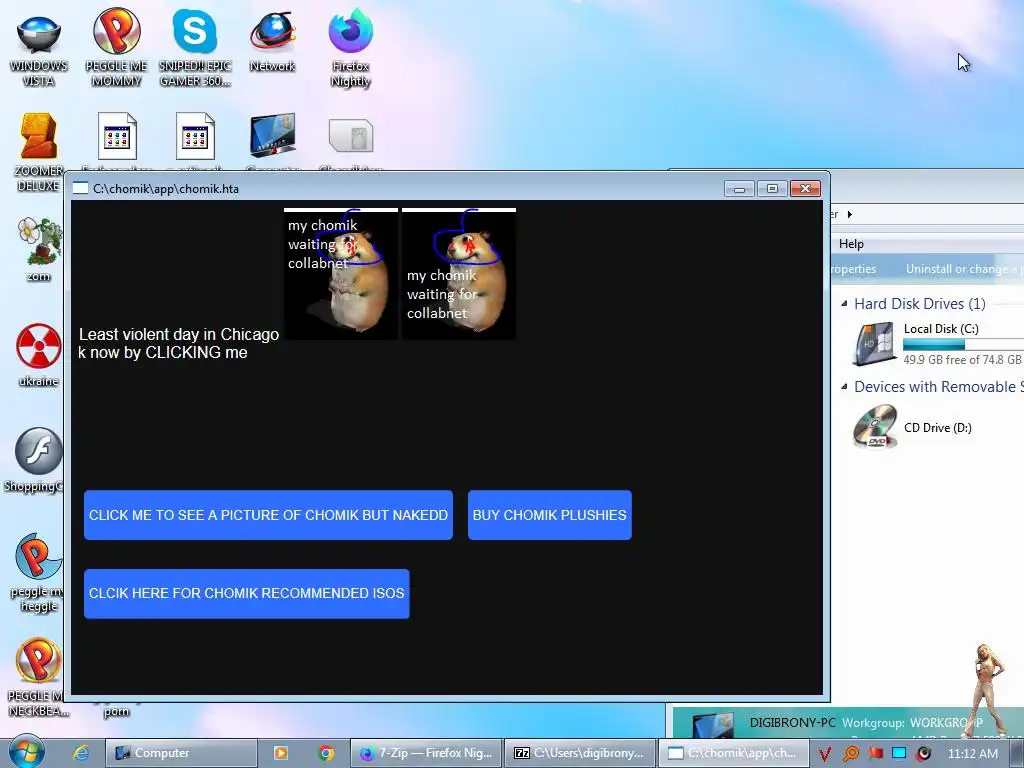The width and height of the screenshot is (1024, 768).
Task: Click the naked chomik picture button
Action: [268, 515]
